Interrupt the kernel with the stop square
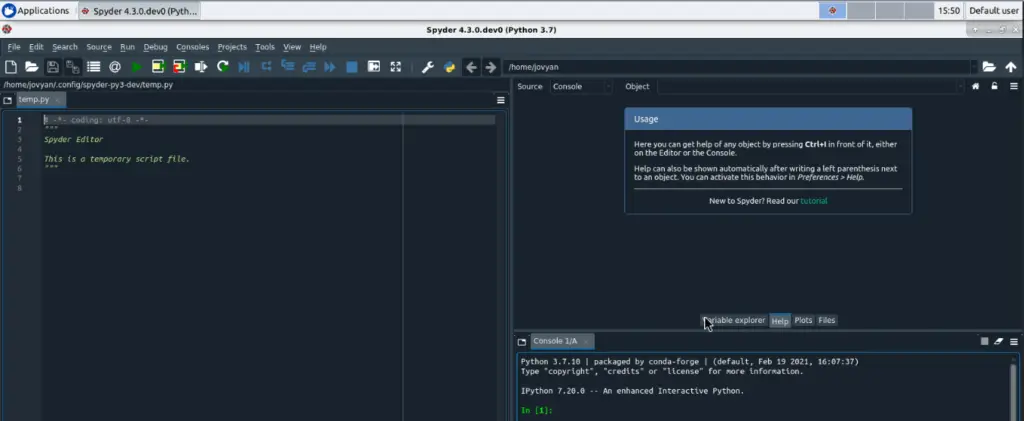Screen dimensions: 1024x421 pos(984,341)
